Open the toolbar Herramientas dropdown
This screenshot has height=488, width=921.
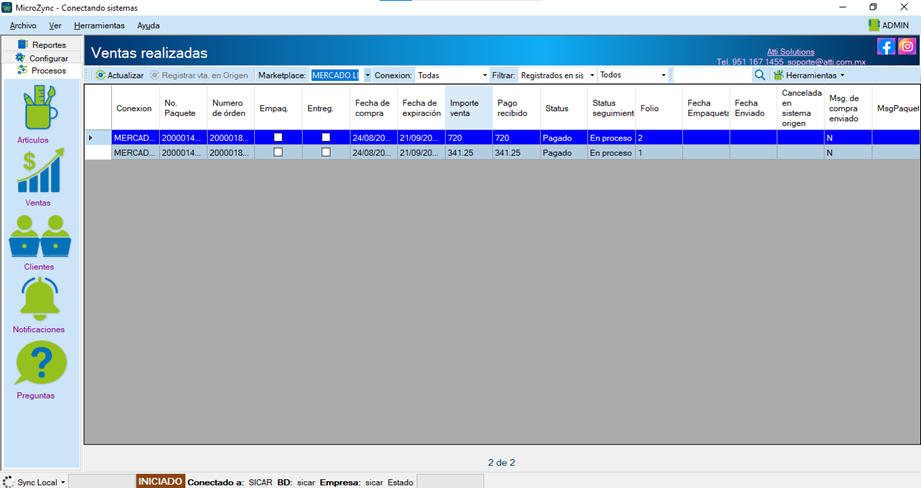point(809,75)
